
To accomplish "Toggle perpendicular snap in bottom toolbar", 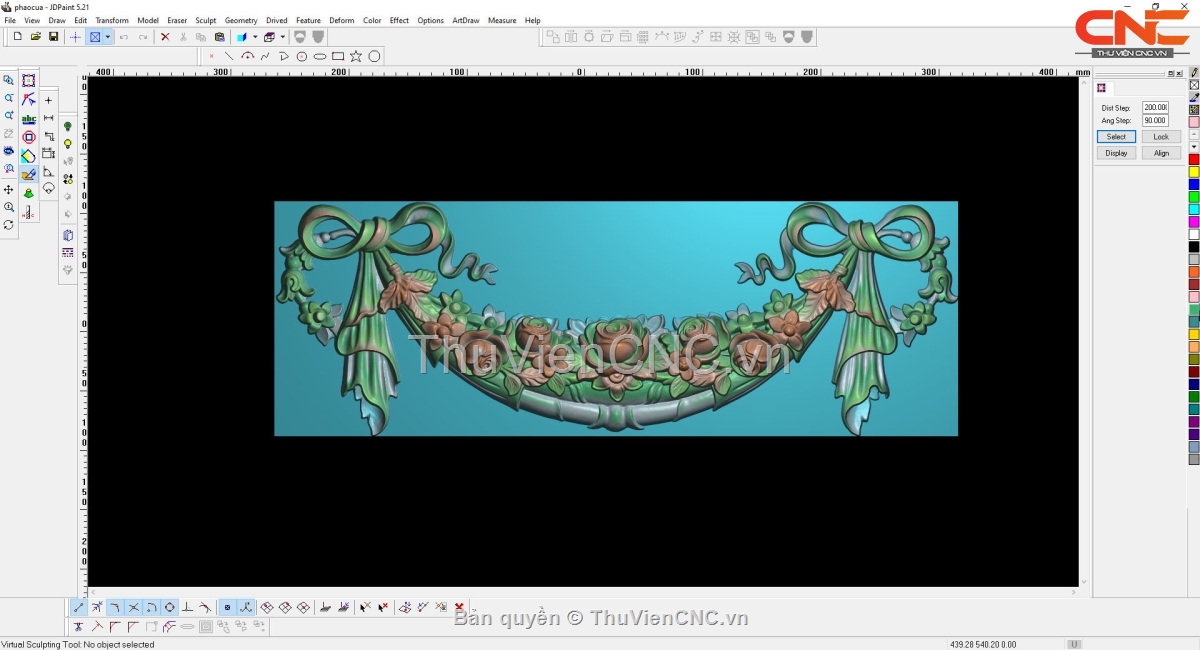I will point(187,607).
